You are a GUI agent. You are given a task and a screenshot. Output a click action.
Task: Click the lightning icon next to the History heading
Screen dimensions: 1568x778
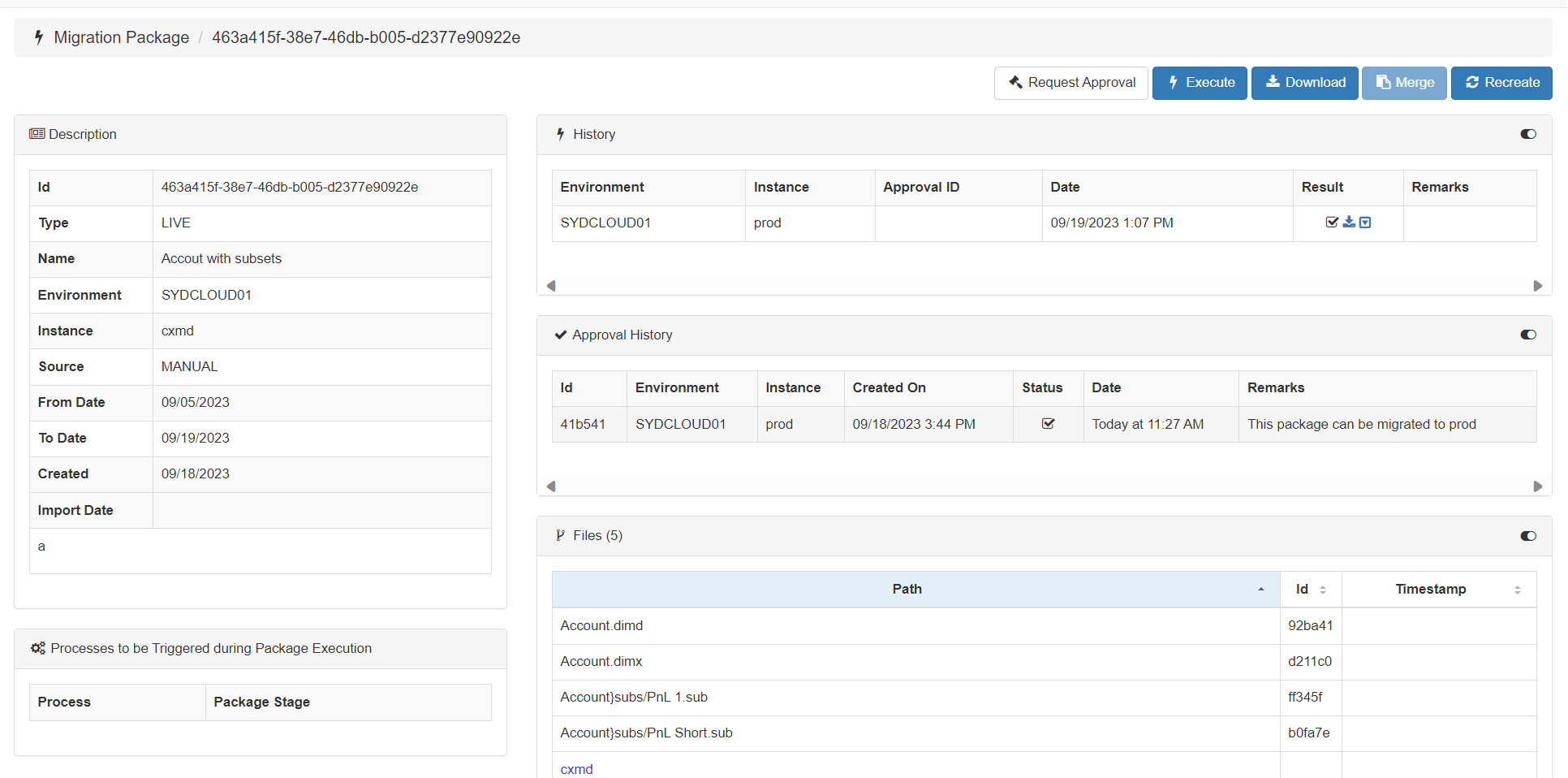point(560,134)
